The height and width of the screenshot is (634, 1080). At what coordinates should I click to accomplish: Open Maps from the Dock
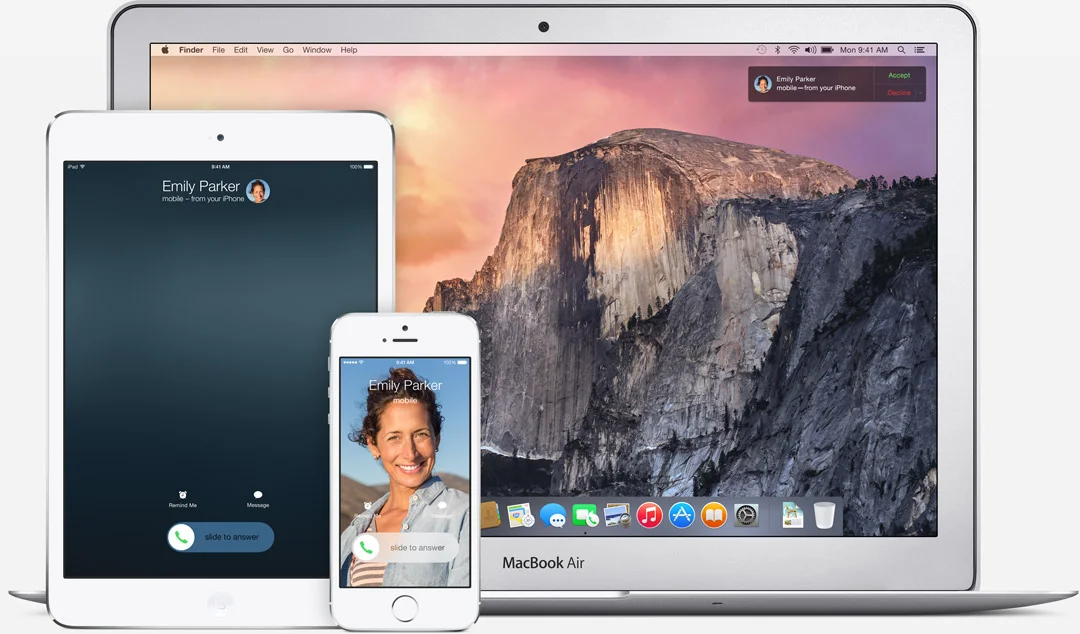(x=520, y=515)
